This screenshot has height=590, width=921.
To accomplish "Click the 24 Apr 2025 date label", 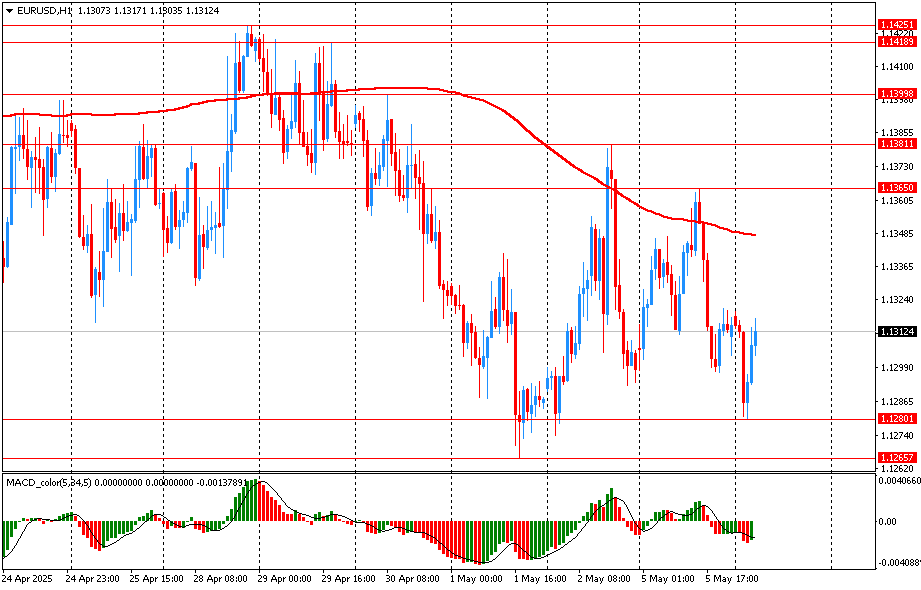I will click(x=27, y=578).
